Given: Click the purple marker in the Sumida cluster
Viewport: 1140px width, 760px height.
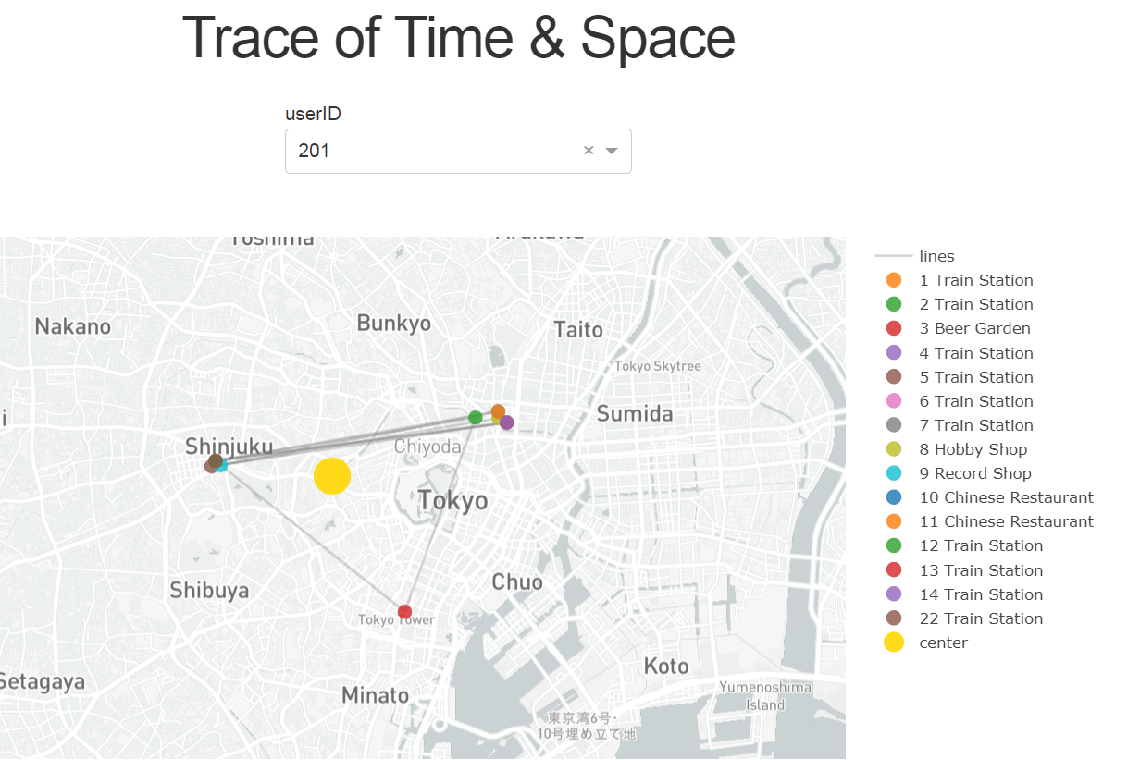Looking at the screenshot, I should 506,422.
